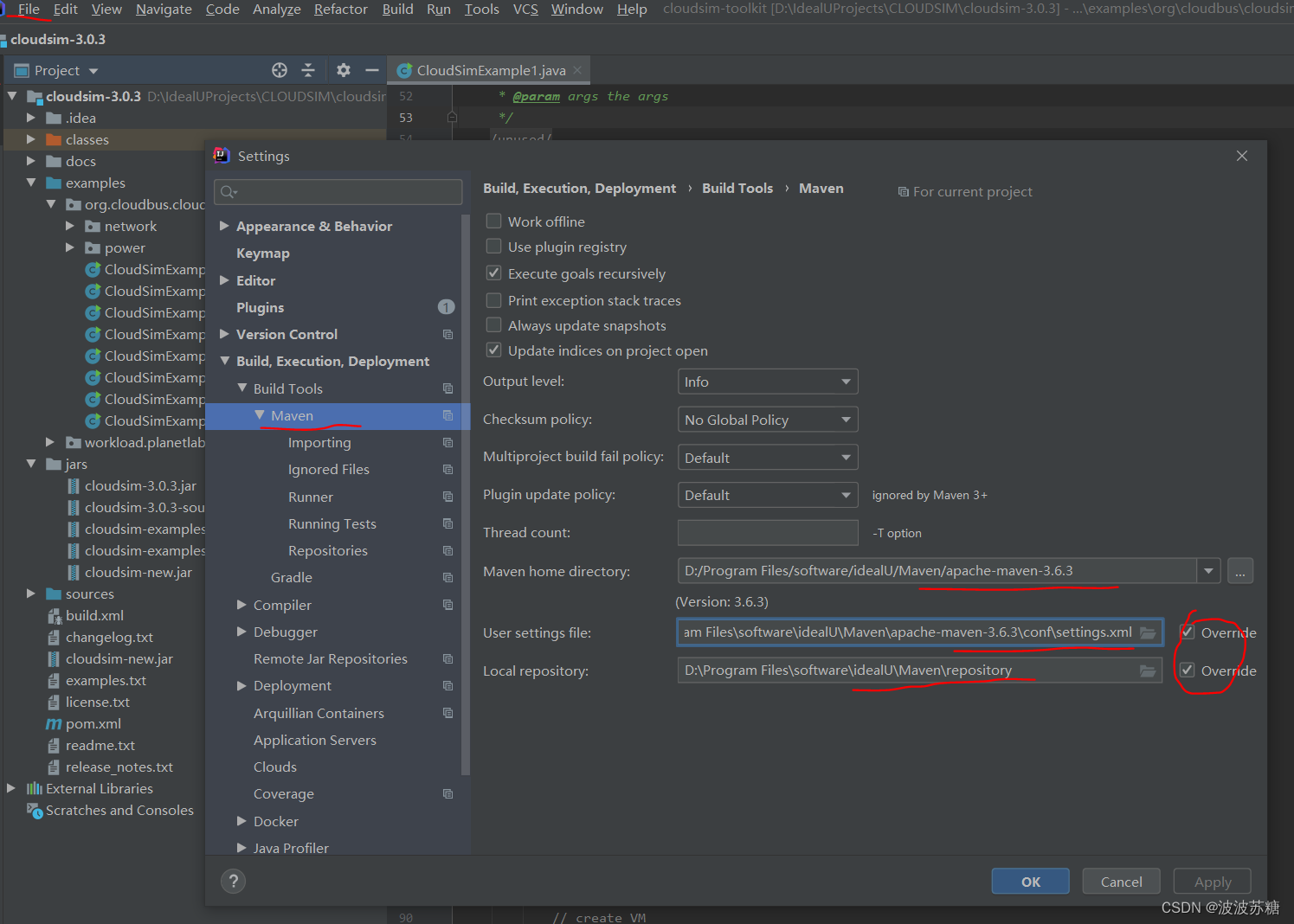Open Repositories settings under Maven

click(x=328, y=550)
